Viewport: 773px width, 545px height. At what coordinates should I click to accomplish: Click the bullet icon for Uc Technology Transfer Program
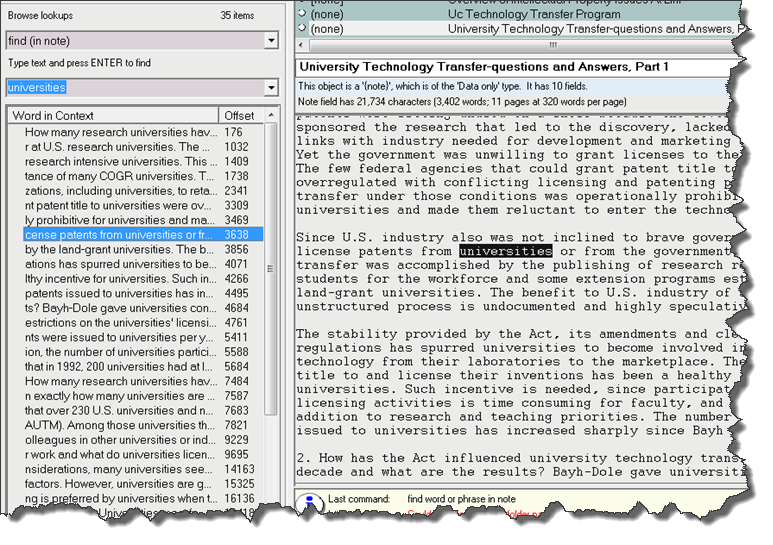pyautogui.click(x=303, y=15)
